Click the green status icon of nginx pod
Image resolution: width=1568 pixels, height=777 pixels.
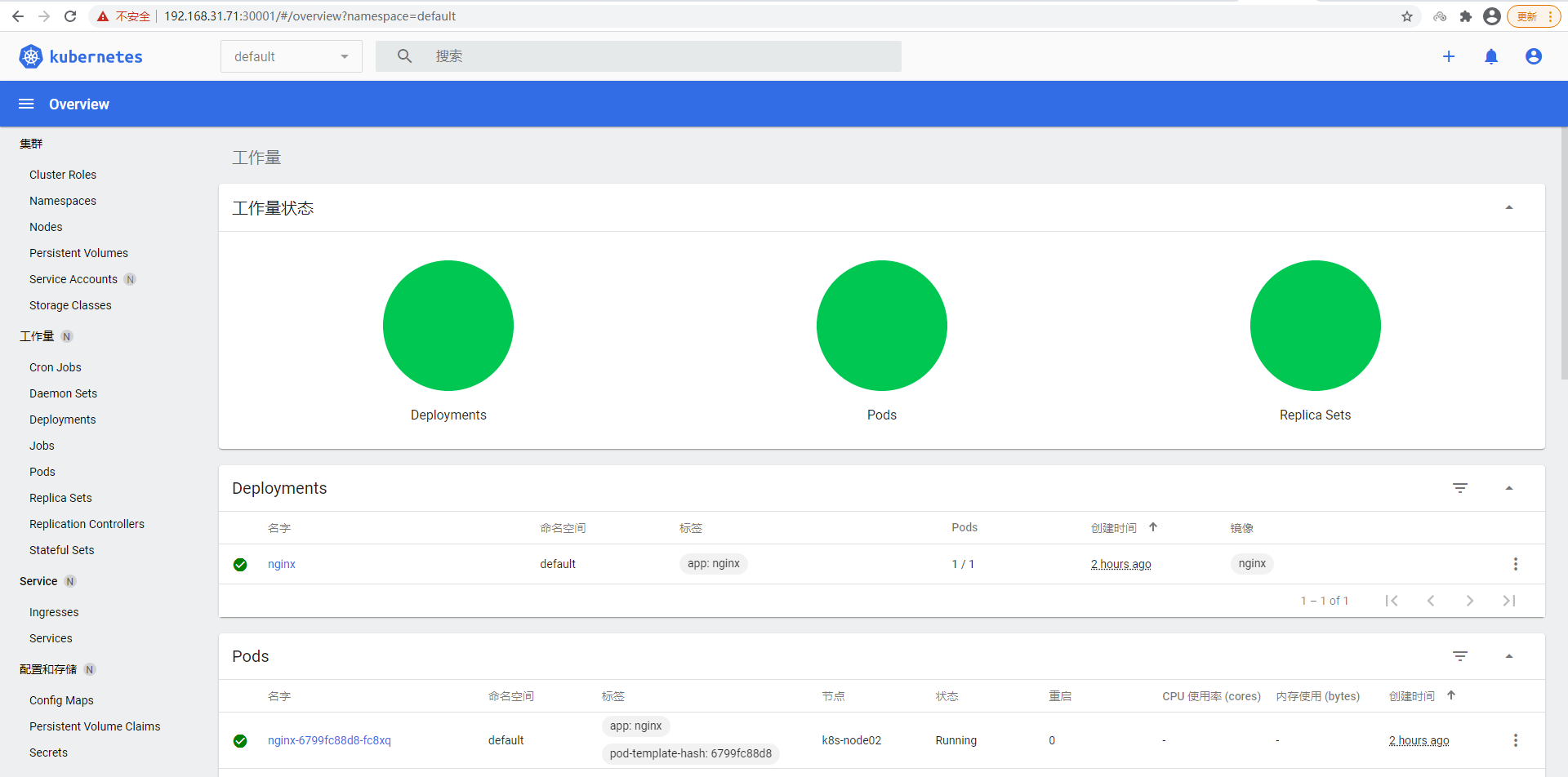click(240, 741)
